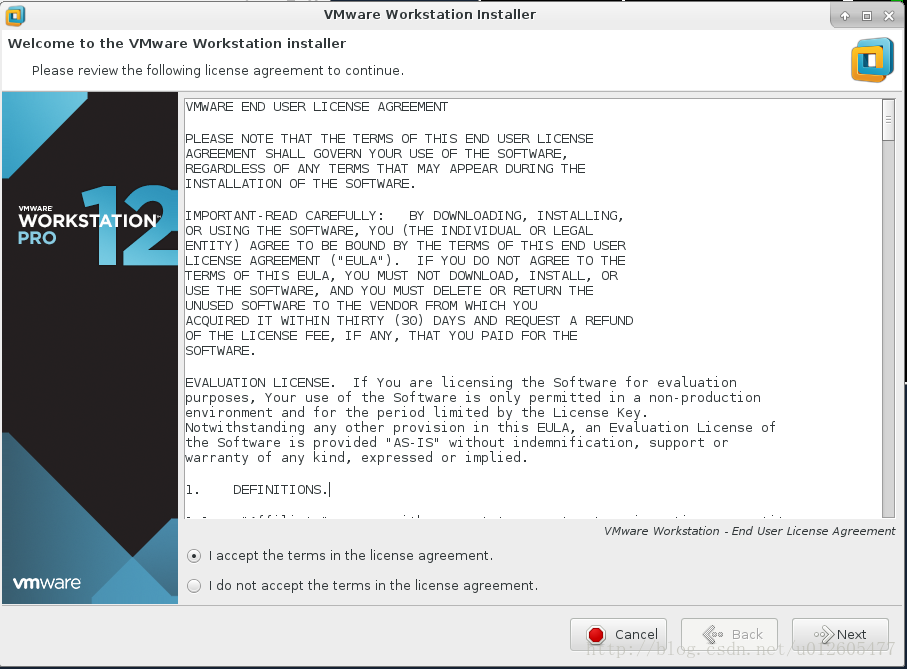Screen dimensions: 907x669
Task: Select 'I do not accept the terms' option
Action: click(194, 586)
